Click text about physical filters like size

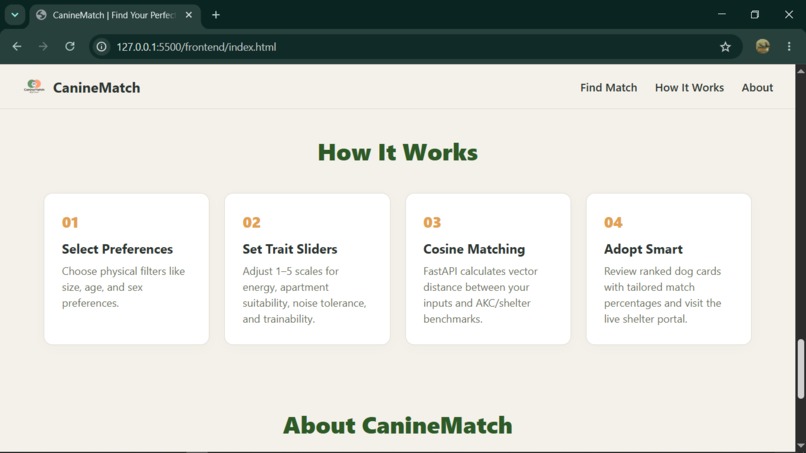(x=123, y=287)
